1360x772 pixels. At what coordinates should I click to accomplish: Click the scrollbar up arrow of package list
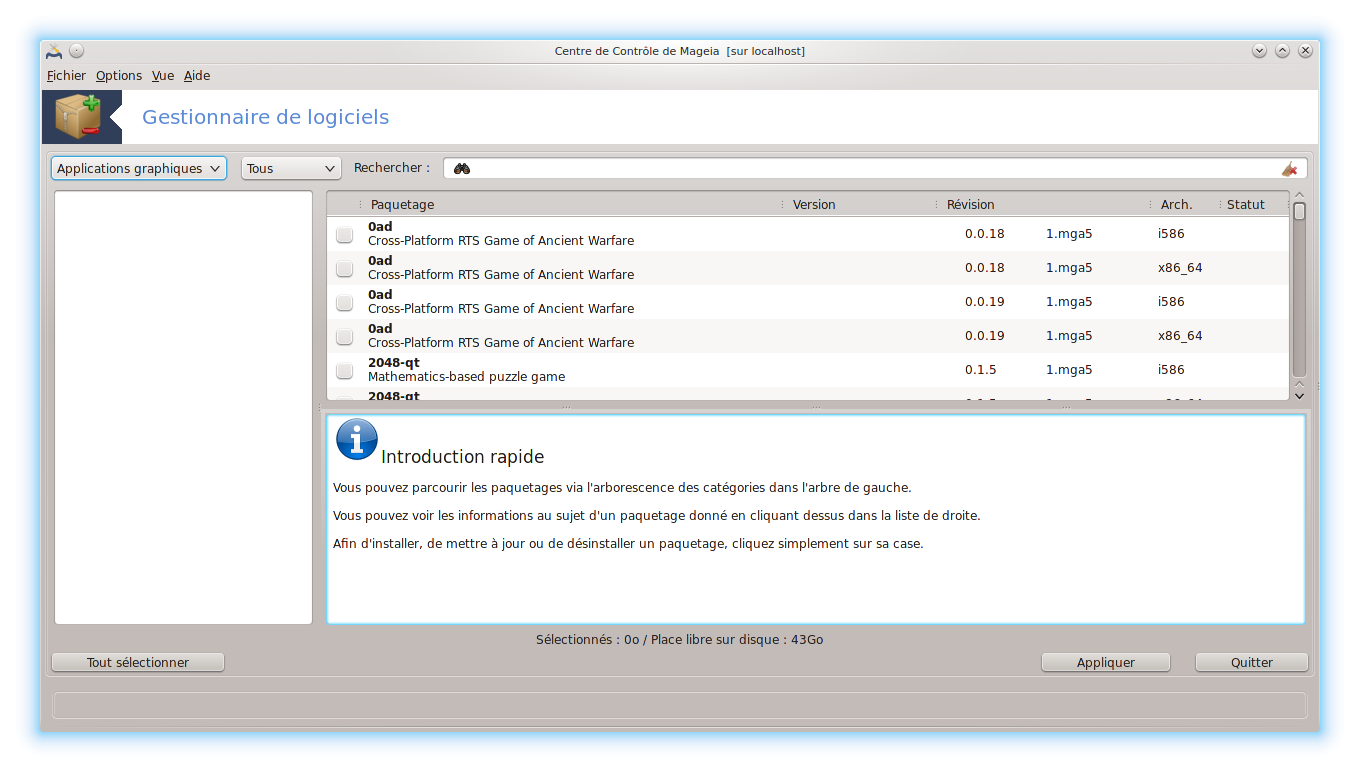coord(1299,196)
